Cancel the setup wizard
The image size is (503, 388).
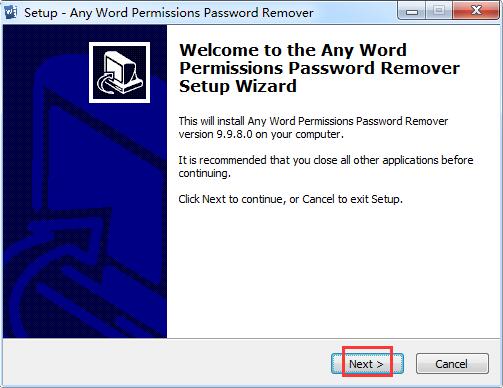(x=452, y=364)
